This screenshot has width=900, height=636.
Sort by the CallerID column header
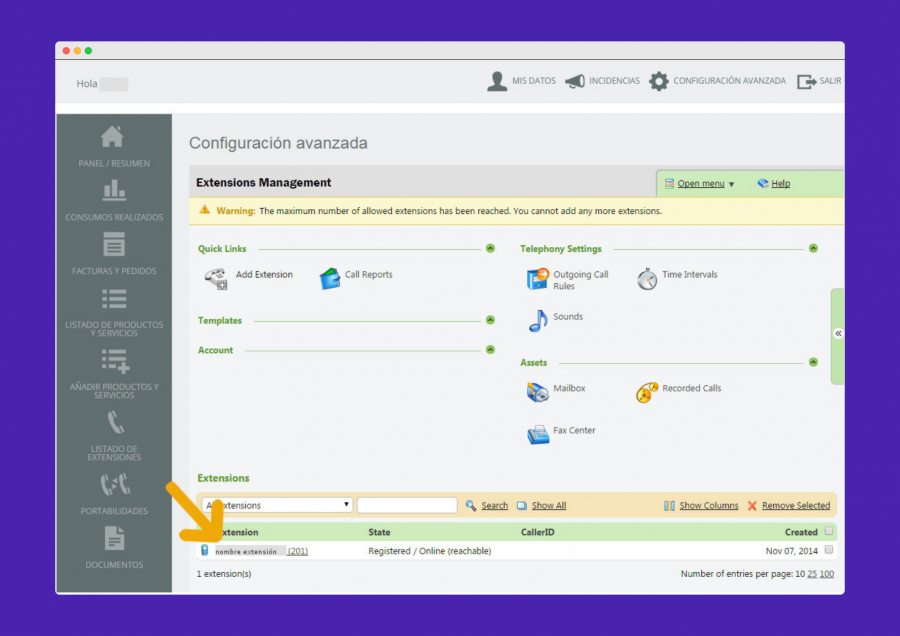(x=537, y=532)
